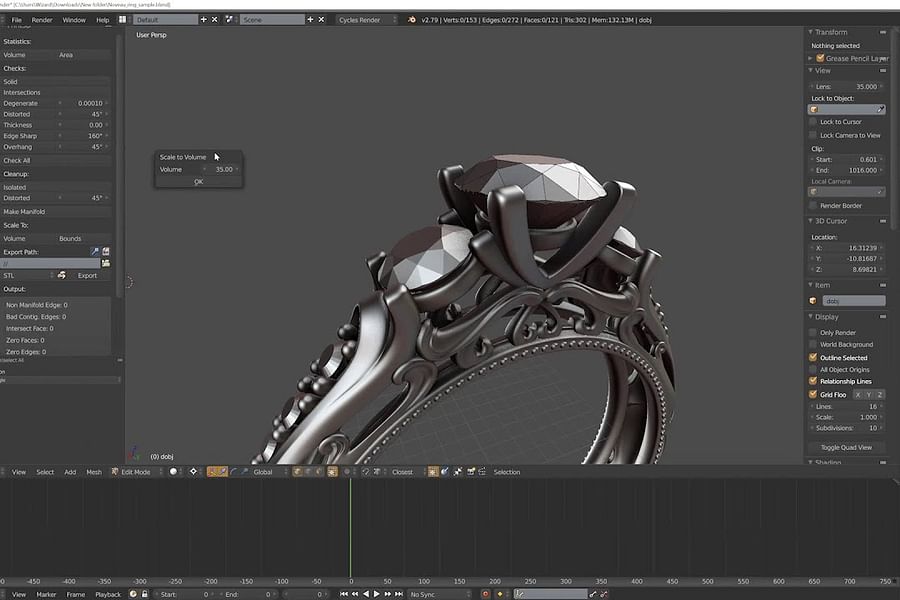The image size is (900, 600).
Task: Click the jump to first frame playback control
Action: point(343,592)
